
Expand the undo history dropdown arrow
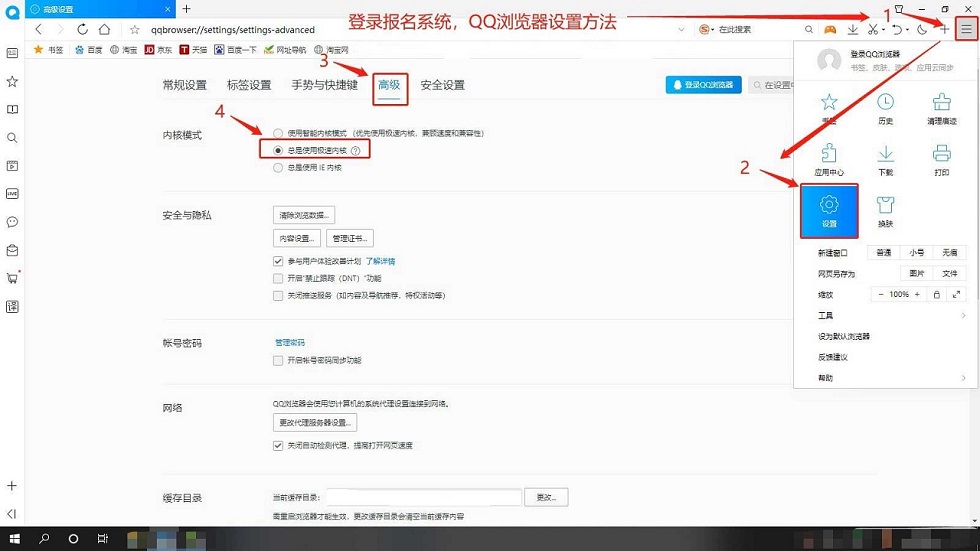(907, 30)
